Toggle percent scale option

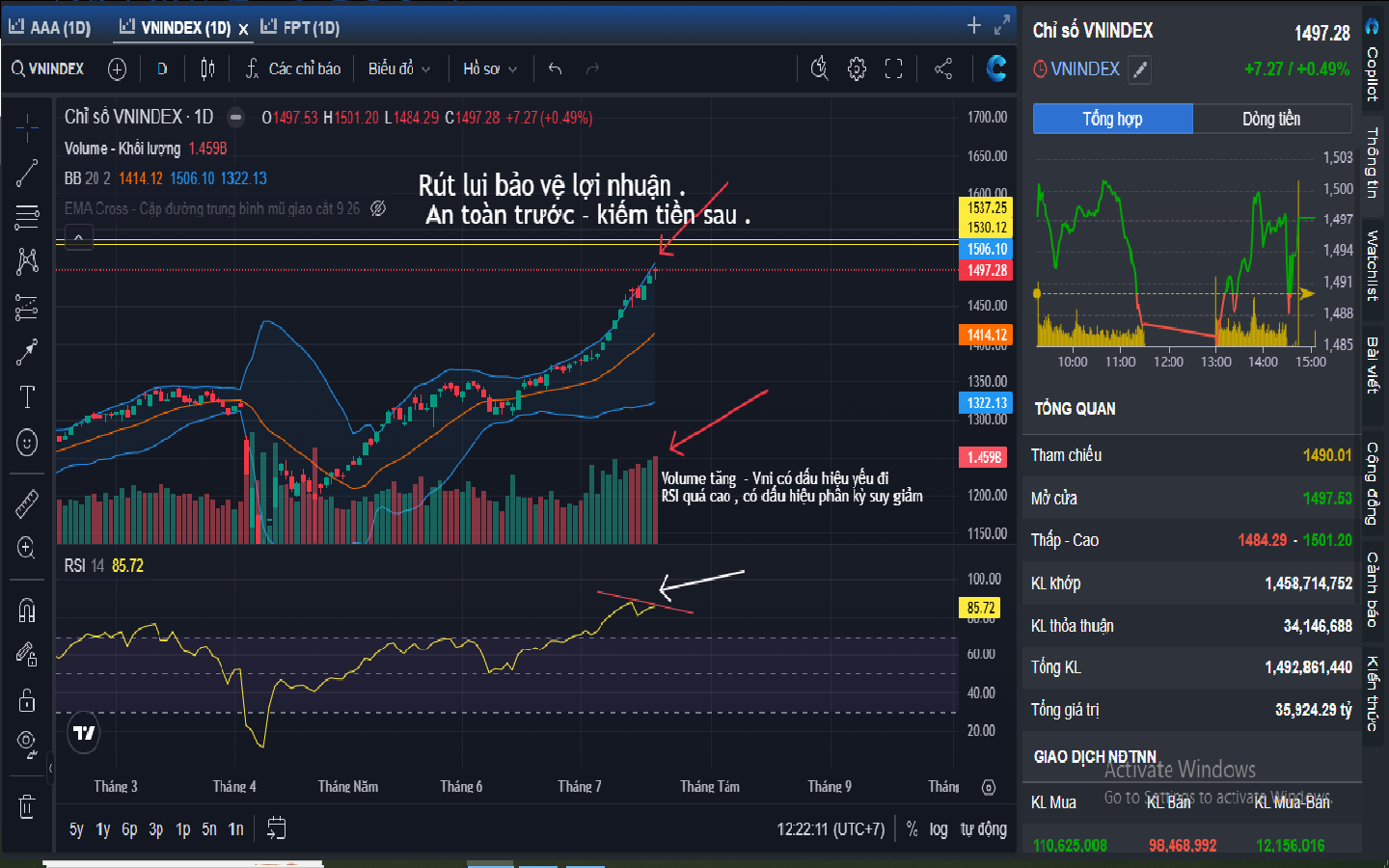coord(912,828)
